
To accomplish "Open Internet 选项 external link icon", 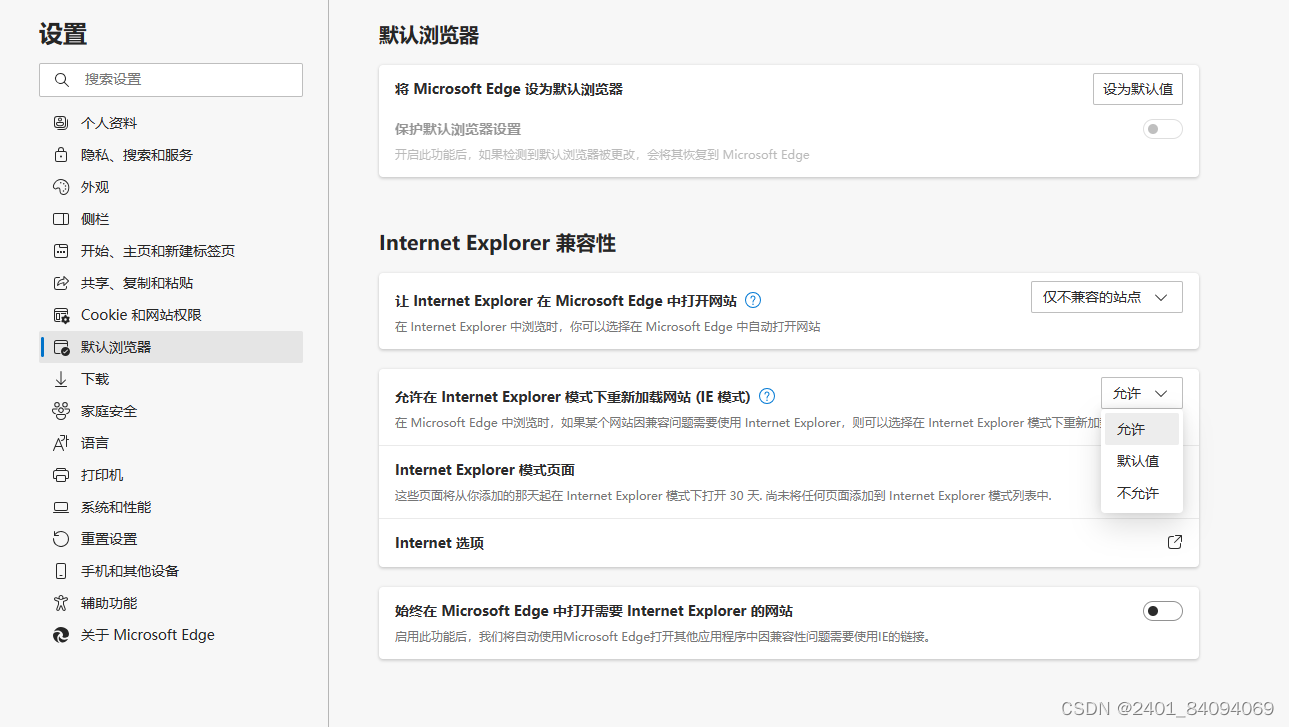I will pyautogui.click(x=1175, y=542).
